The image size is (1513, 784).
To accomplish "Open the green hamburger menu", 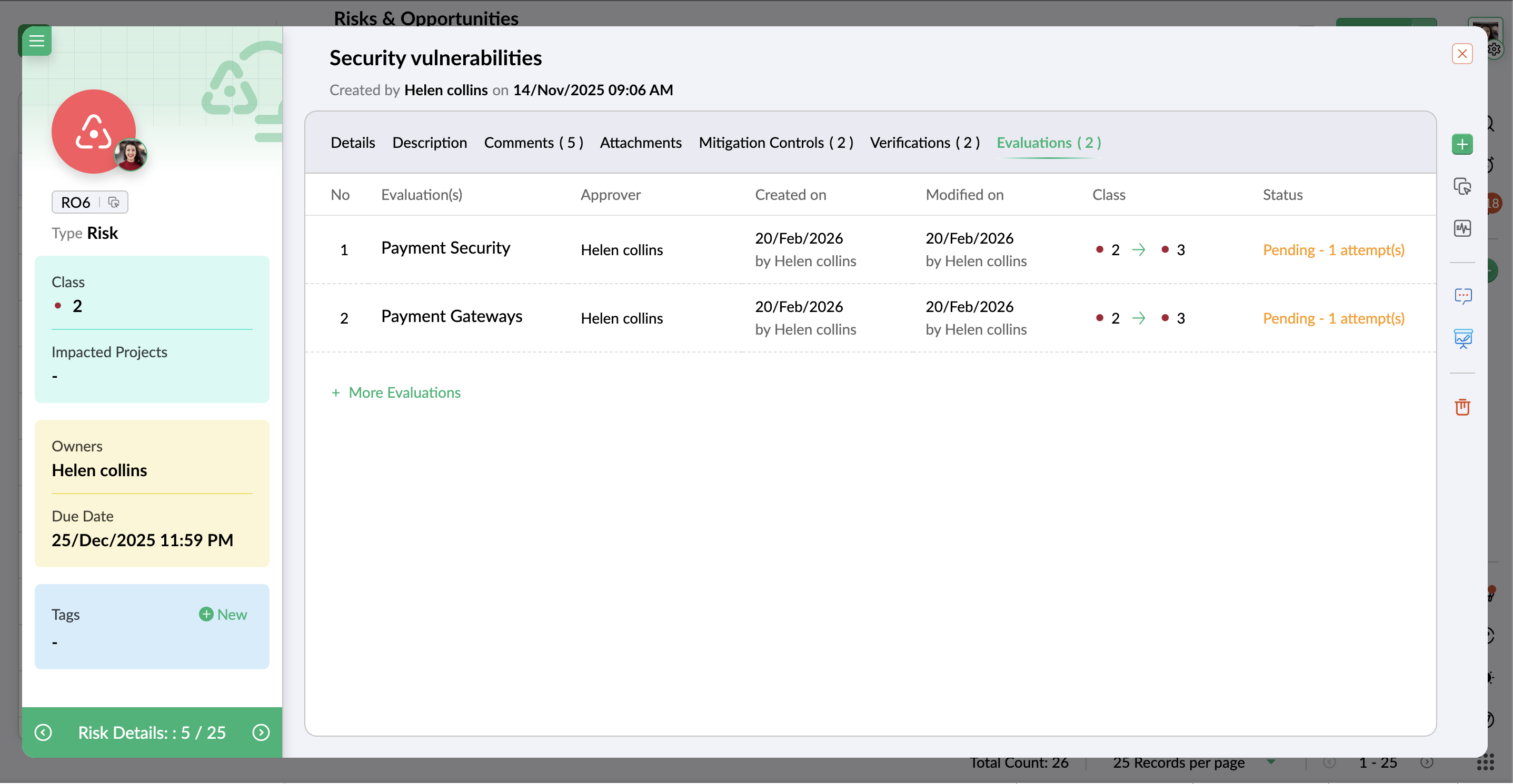I will [x=36, y=41].
